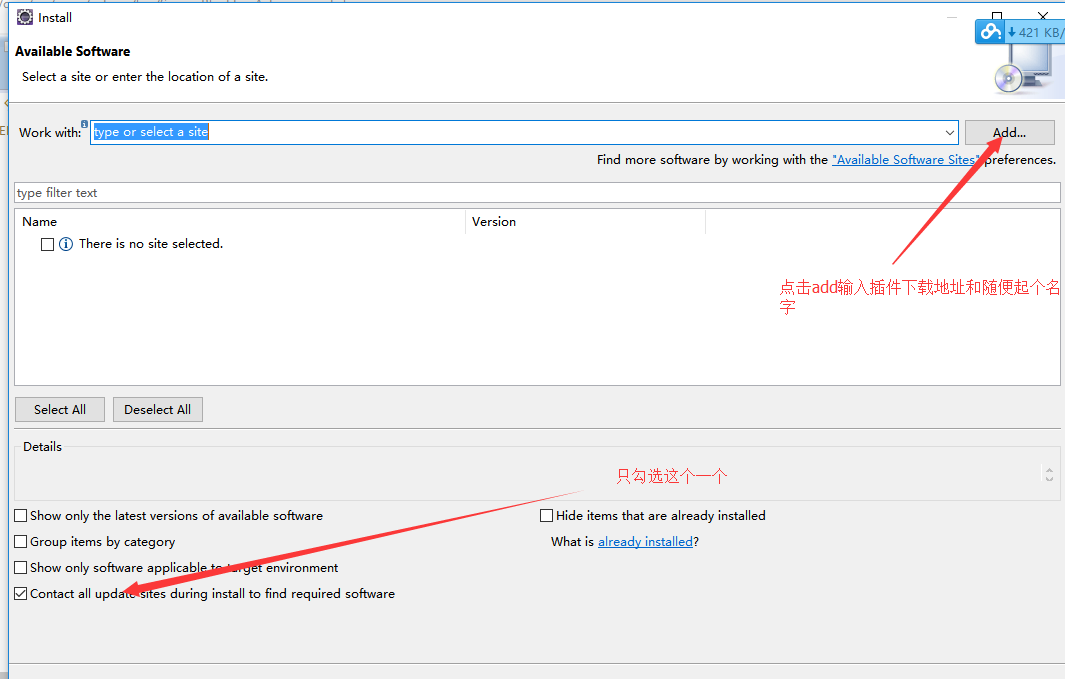Enable 'Hide items that are already installed'

coord(547,515)
